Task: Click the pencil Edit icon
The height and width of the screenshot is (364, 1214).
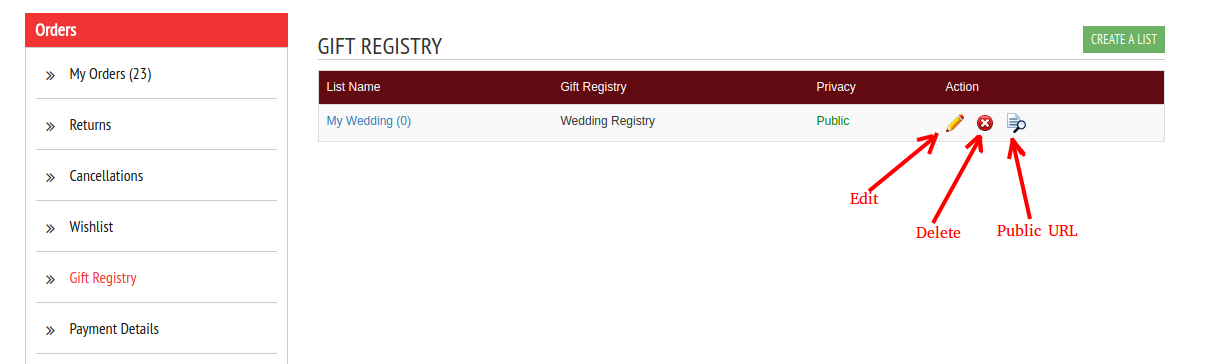Action: coord(955,122)
